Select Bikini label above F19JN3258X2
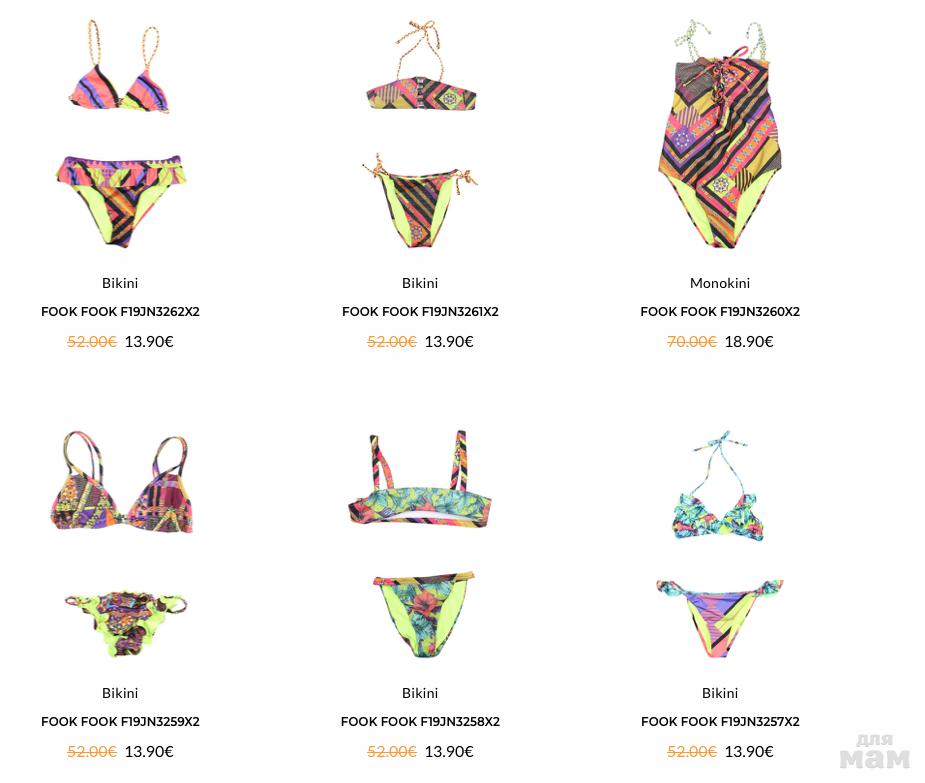925x783 pixels. [420, 693]
